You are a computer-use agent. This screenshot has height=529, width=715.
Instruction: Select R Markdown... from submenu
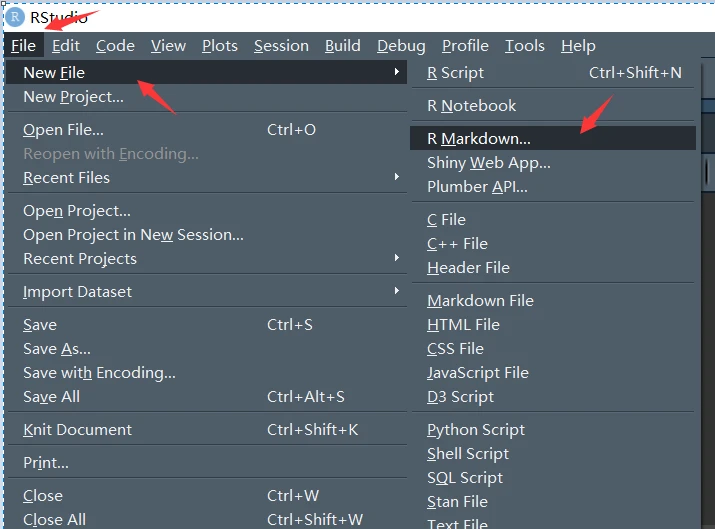(479, 139)
